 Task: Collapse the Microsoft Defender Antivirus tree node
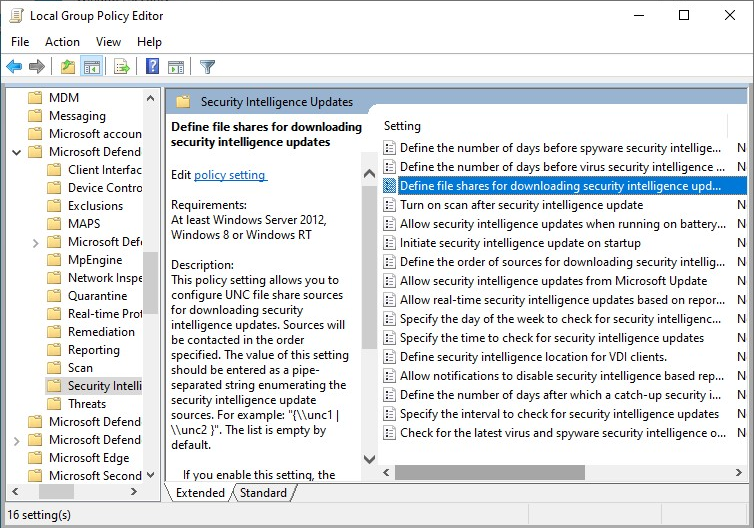click(x=17, y=152)
